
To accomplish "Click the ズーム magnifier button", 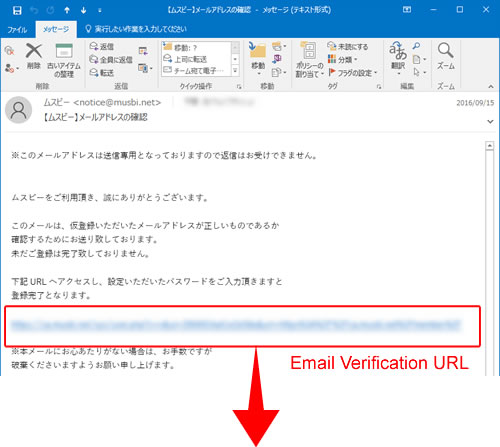I will point(446,56).
